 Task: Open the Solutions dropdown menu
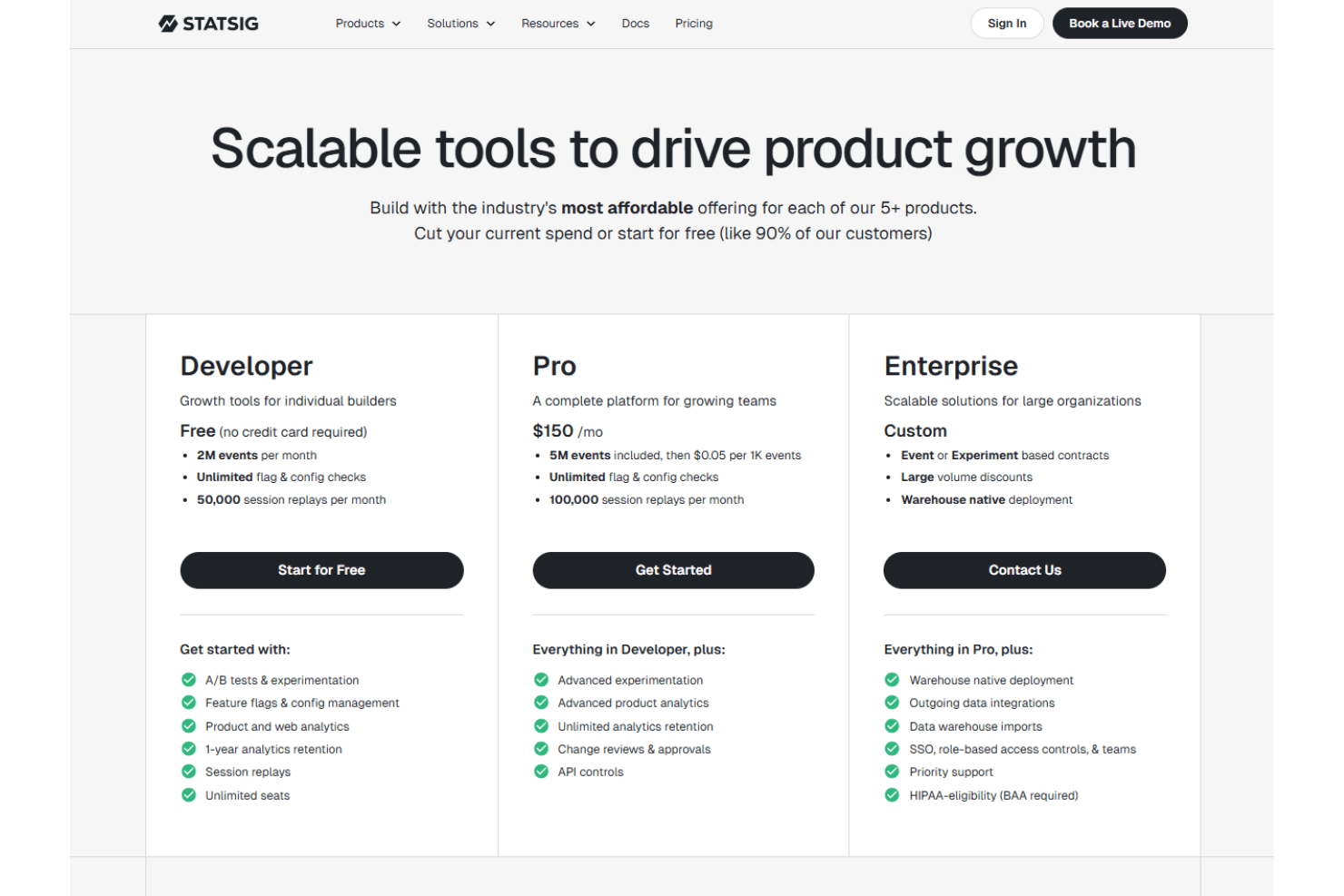(x=461, y=24)
